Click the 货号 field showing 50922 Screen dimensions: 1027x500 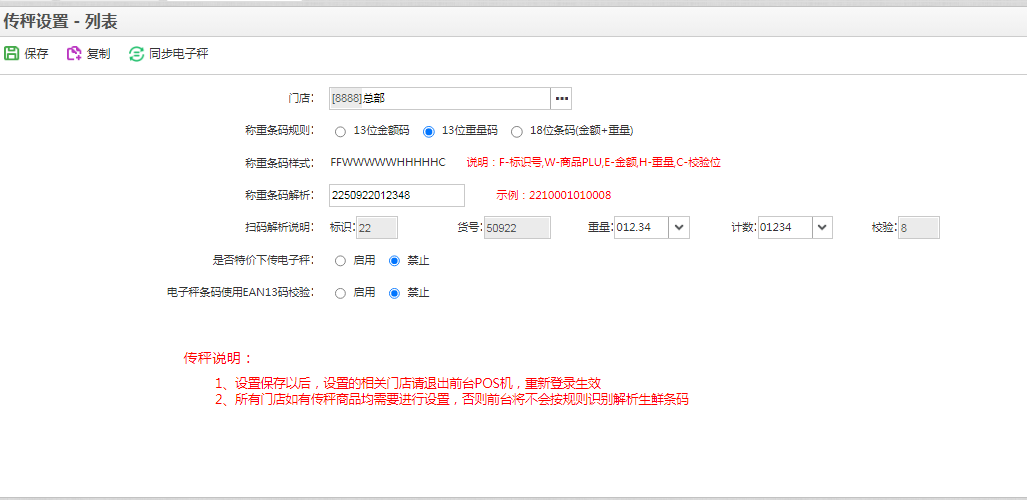click(x=517, y=228)
